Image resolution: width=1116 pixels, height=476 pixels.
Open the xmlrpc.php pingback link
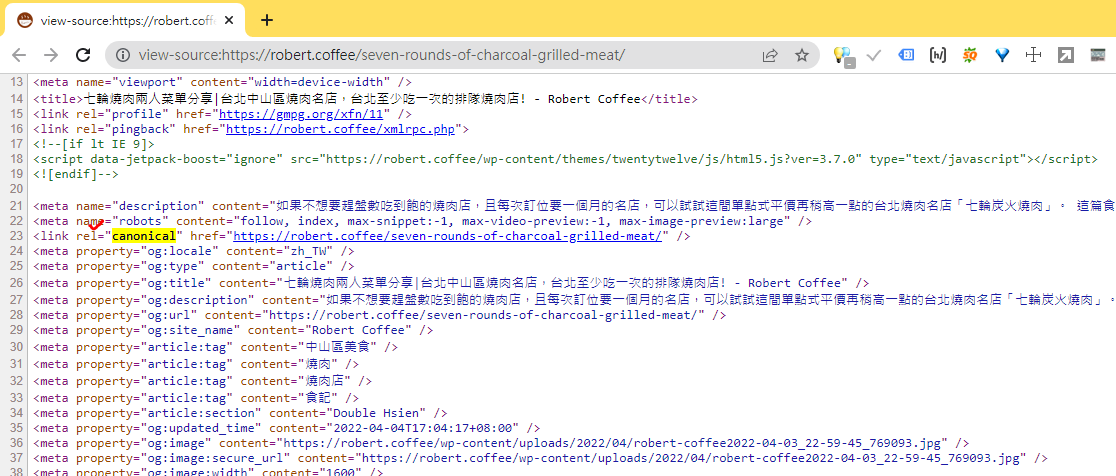pos(340,129)
